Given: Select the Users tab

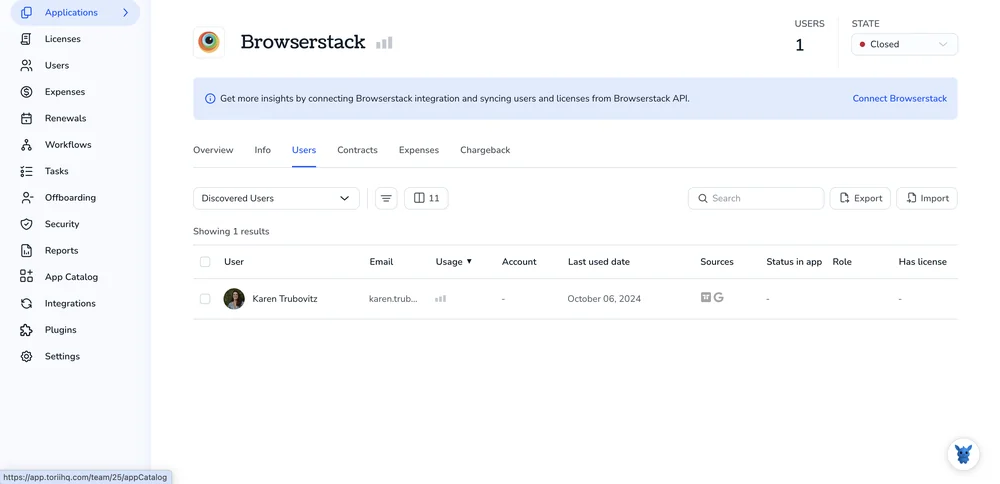Looking at the screenshot, I should click(x=304, y=150).
